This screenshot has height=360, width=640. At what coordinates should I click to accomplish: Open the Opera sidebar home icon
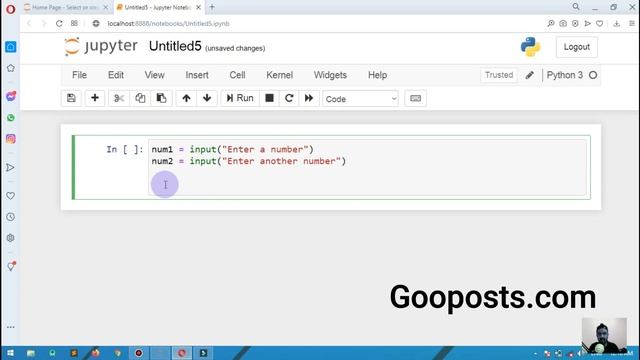(11, 47)
